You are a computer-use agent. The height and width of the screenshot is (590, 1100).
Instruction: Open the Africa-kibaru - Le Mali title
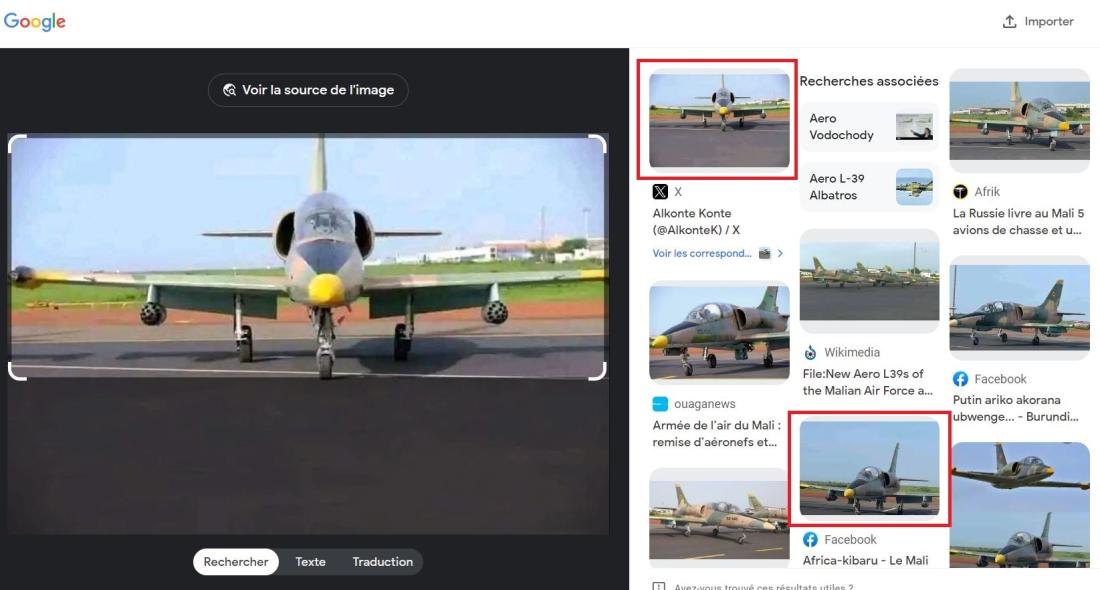click(x=866, y=561)
